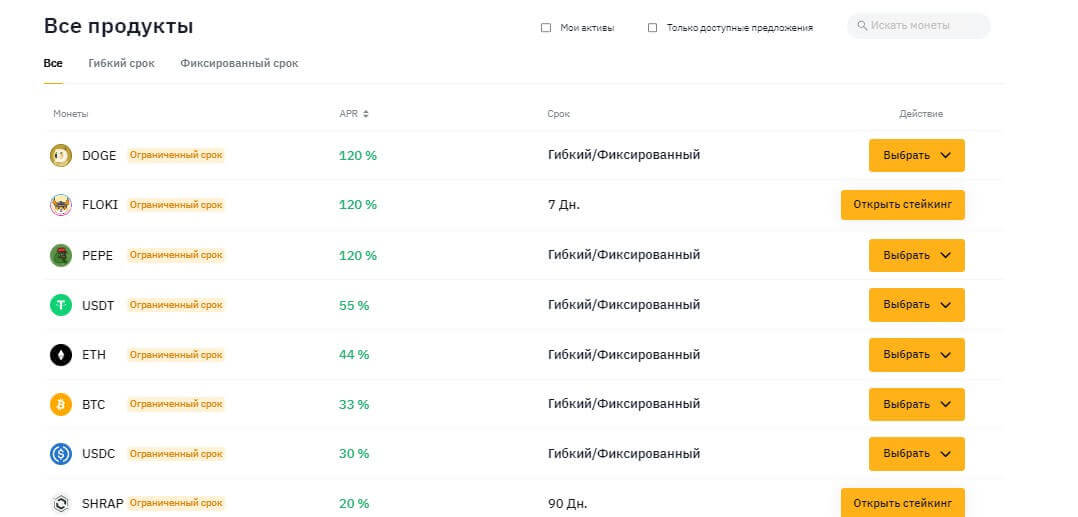Click 'Открыть стейкинг' button for FLOKI
1078x517 pixels.
(902, 205)
